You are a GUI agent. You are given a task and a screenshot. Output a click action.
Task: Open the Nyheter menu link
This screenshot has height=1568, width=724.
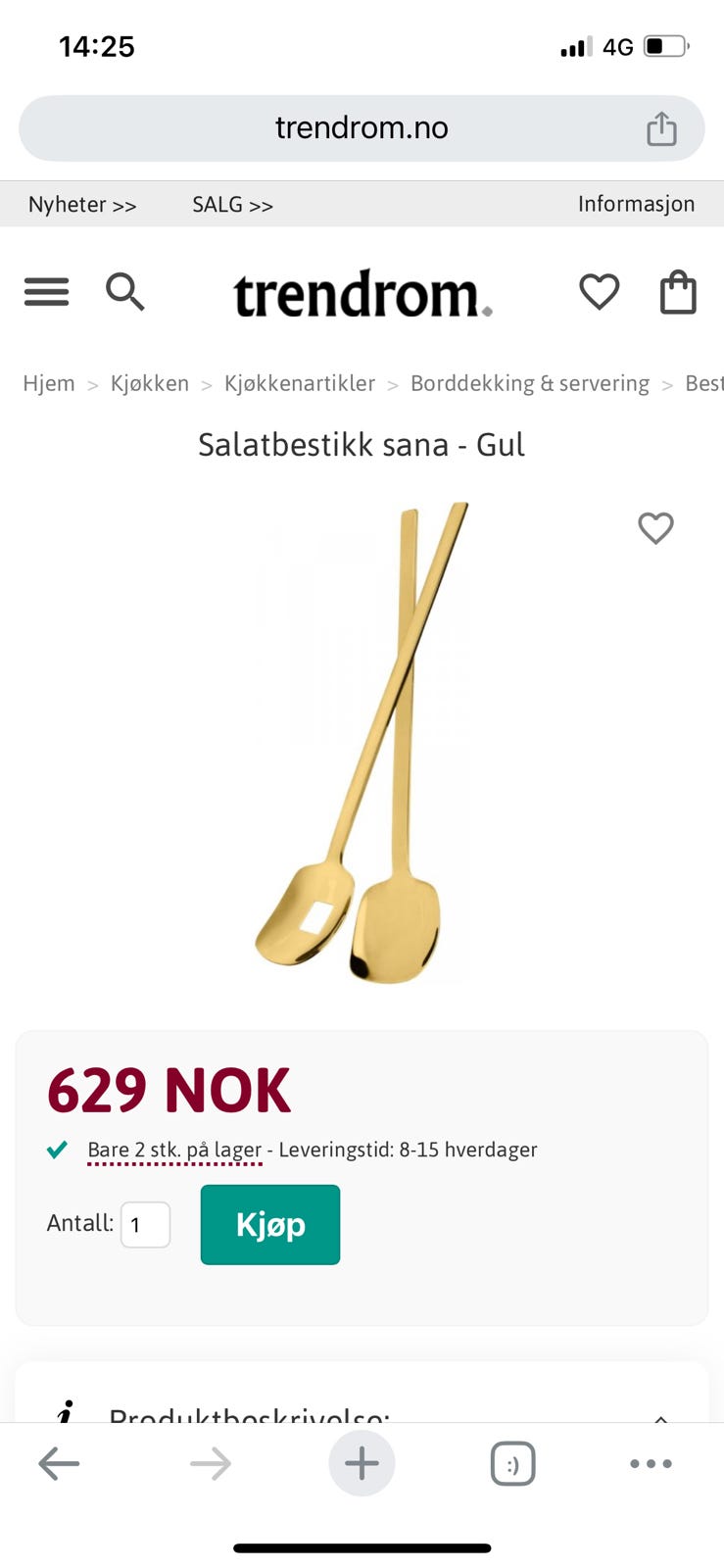pos(82,204)
